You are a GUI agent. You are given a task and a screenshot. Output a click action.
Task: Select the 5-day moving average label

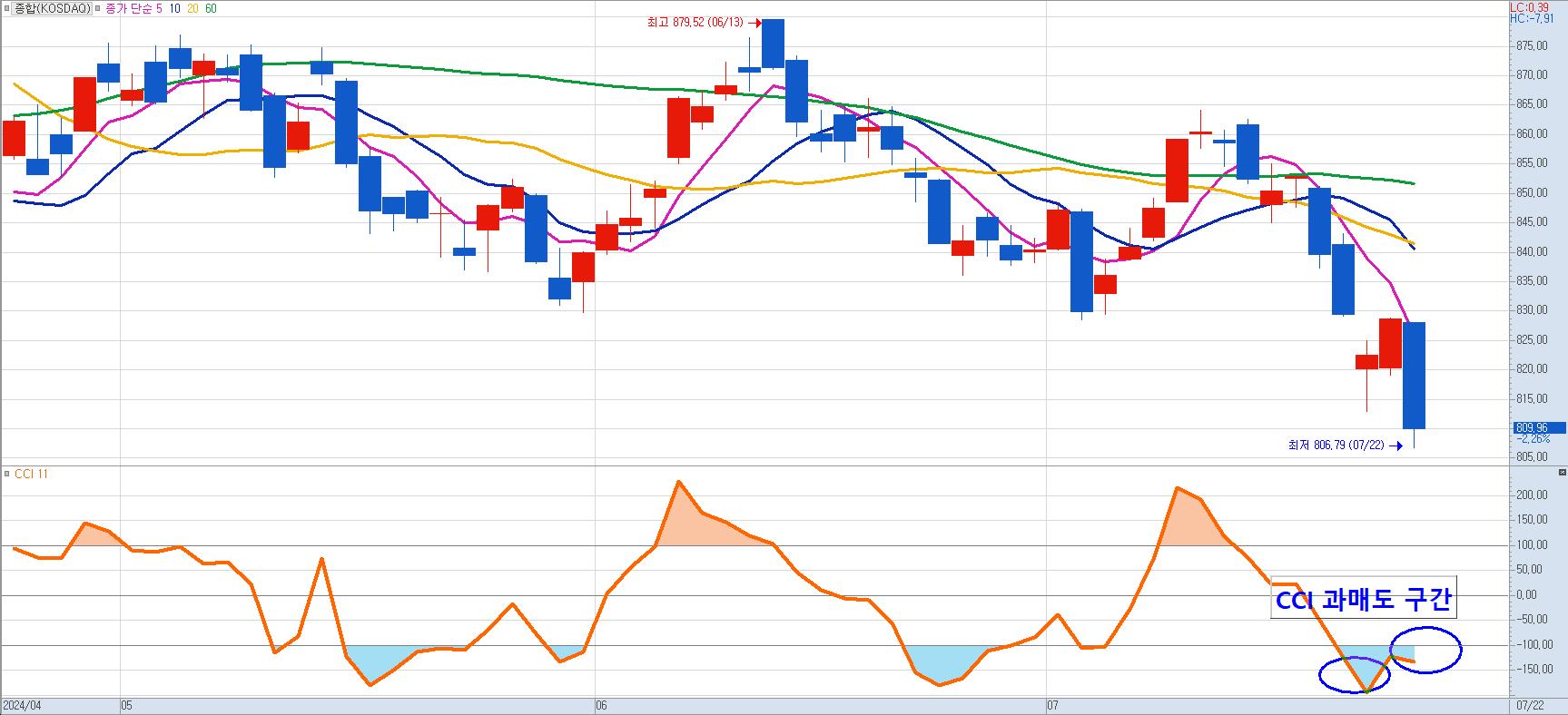159,8
